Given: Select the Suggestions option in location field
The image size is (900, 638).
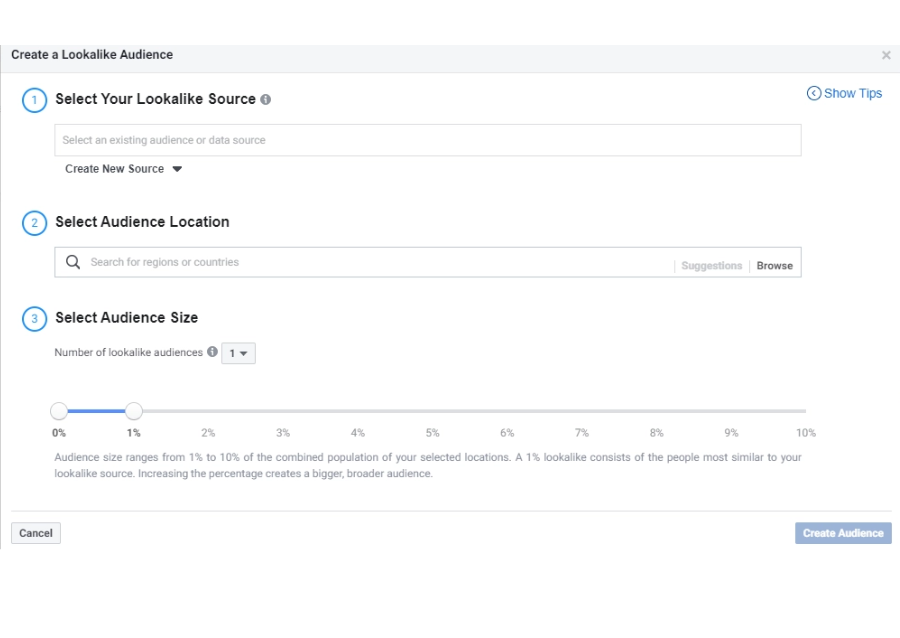Looking at the screenshot, I should tap(711, 266).
